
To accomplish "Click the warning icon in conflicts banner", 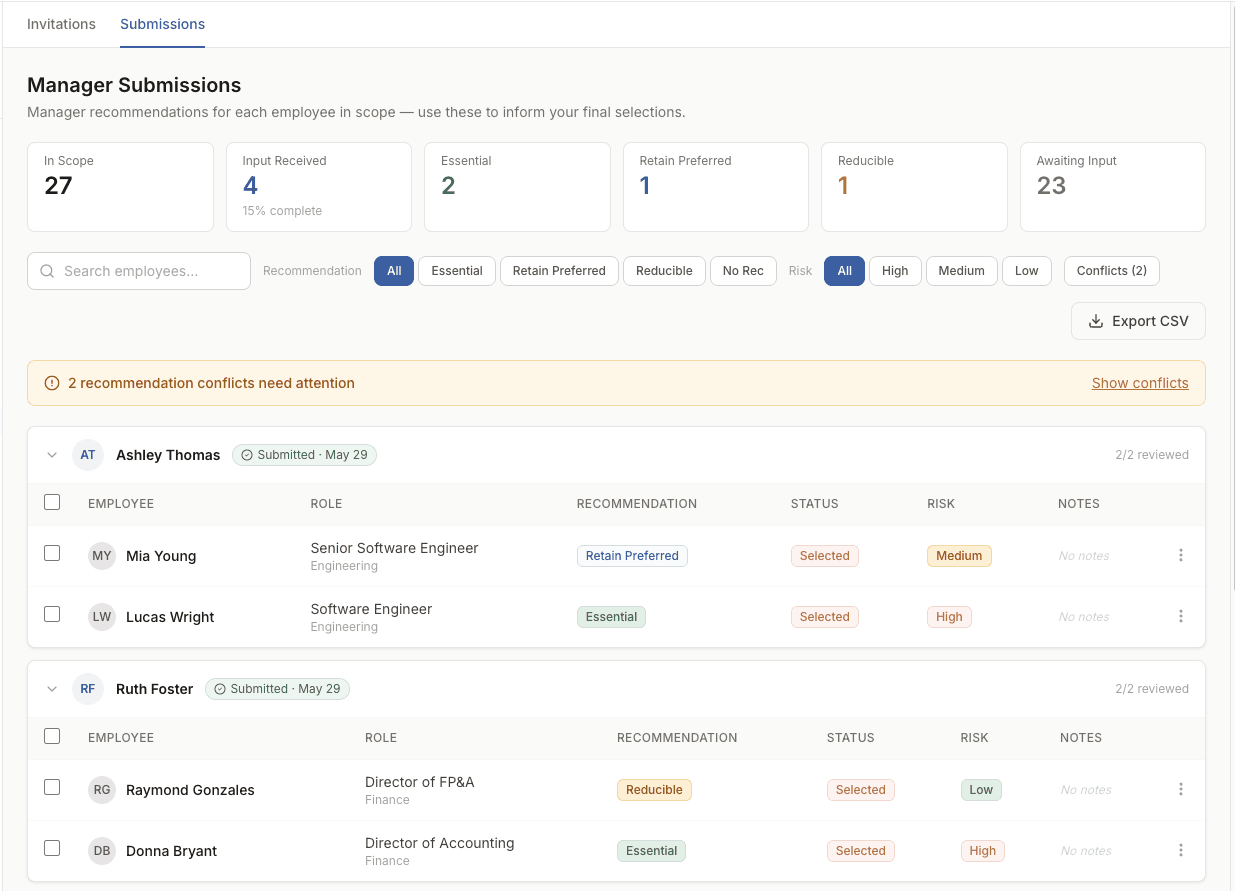I will pyautogui.click(x=52, y=383).
